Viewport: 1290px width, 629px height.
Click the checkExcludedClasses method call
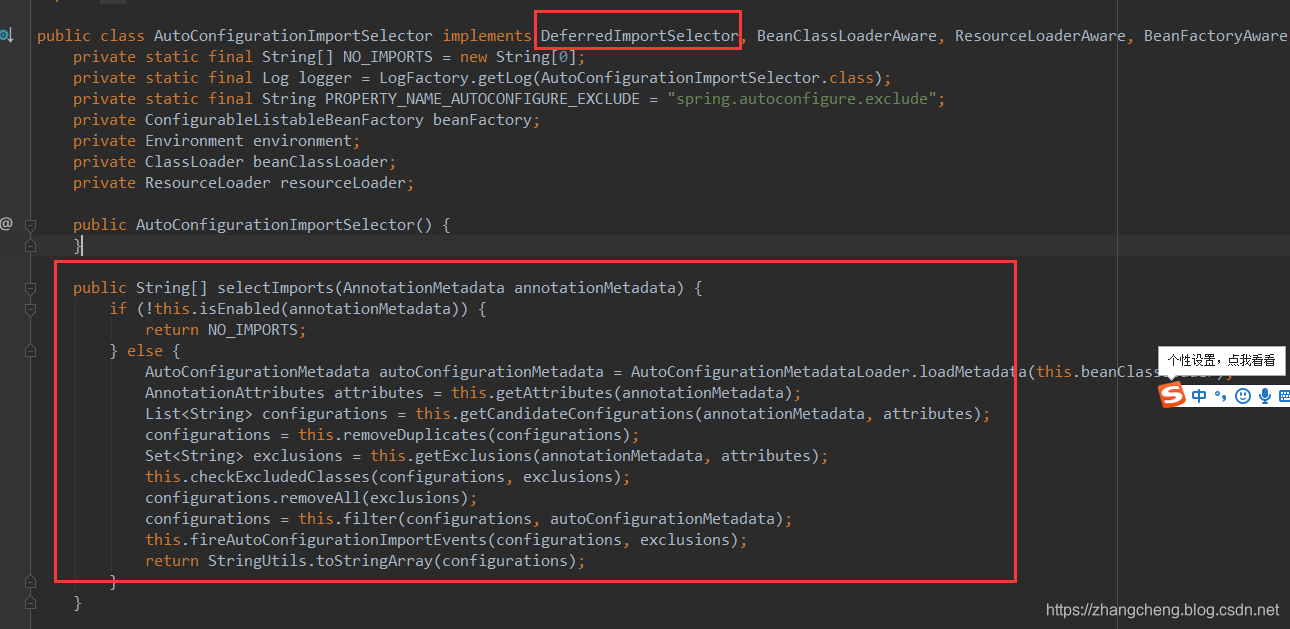(x=280, y=476)
